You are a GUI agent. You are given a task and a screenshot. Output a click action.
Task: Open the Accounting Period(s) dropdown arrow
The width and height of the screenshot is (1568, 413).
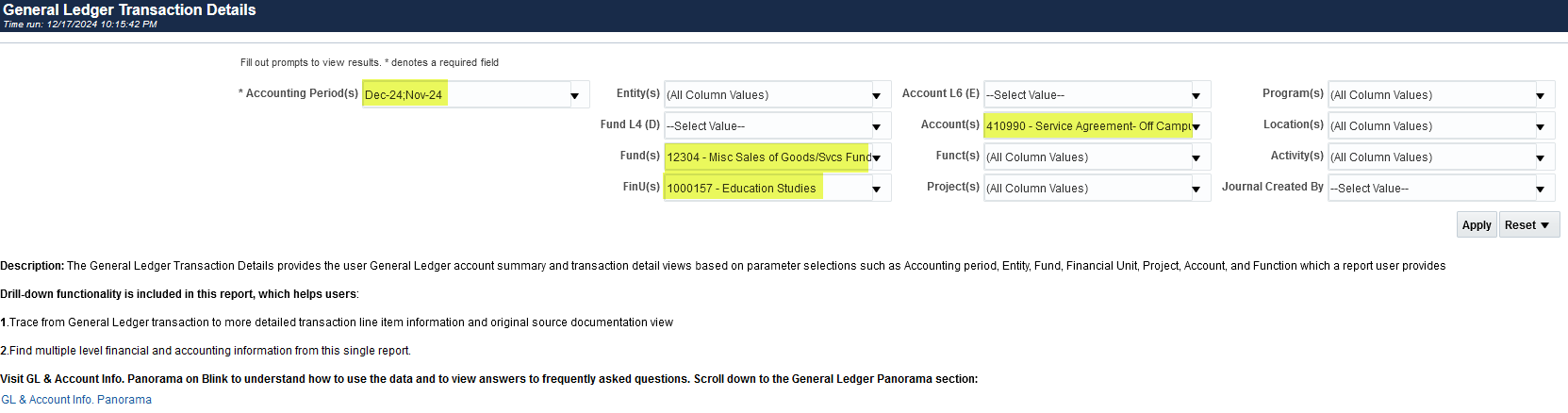pyautogui.click(x=574, y=95)
